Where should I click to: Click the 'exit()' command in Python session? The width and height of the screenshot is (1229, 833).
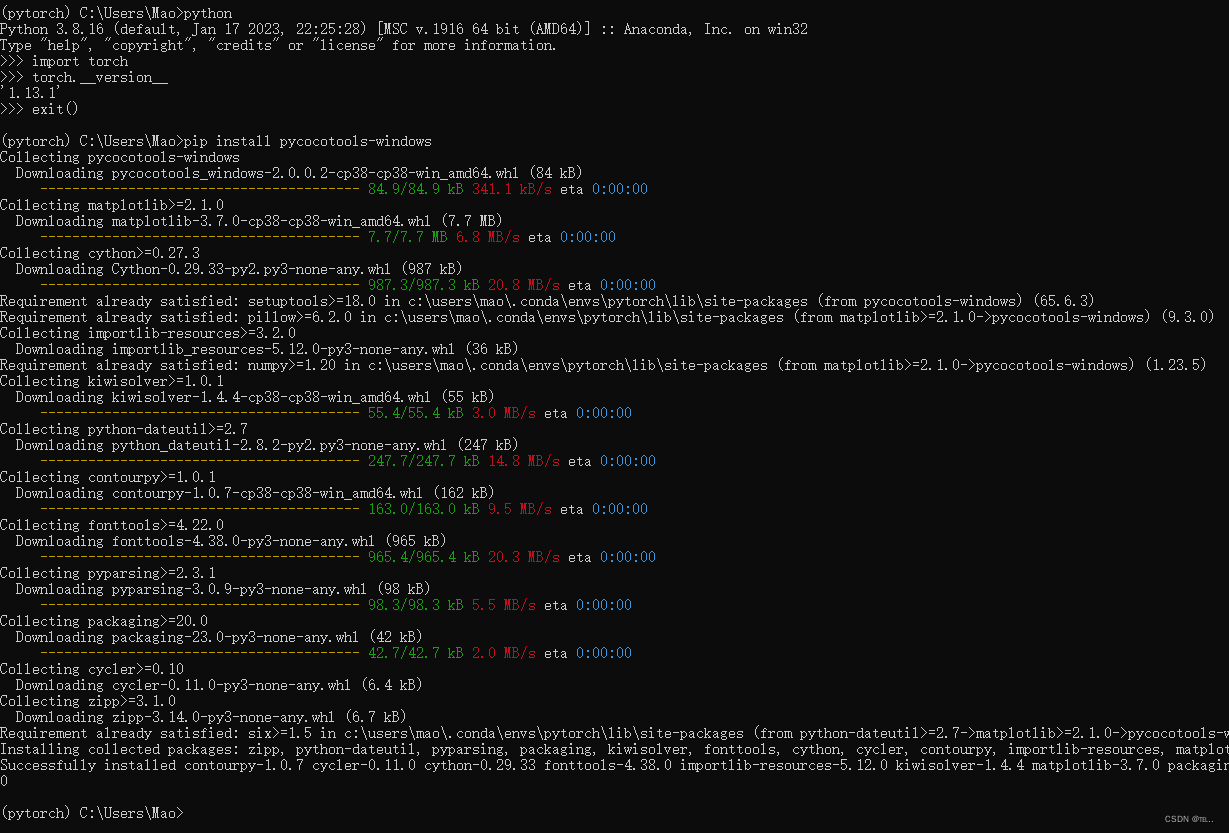tap(57, 108)
